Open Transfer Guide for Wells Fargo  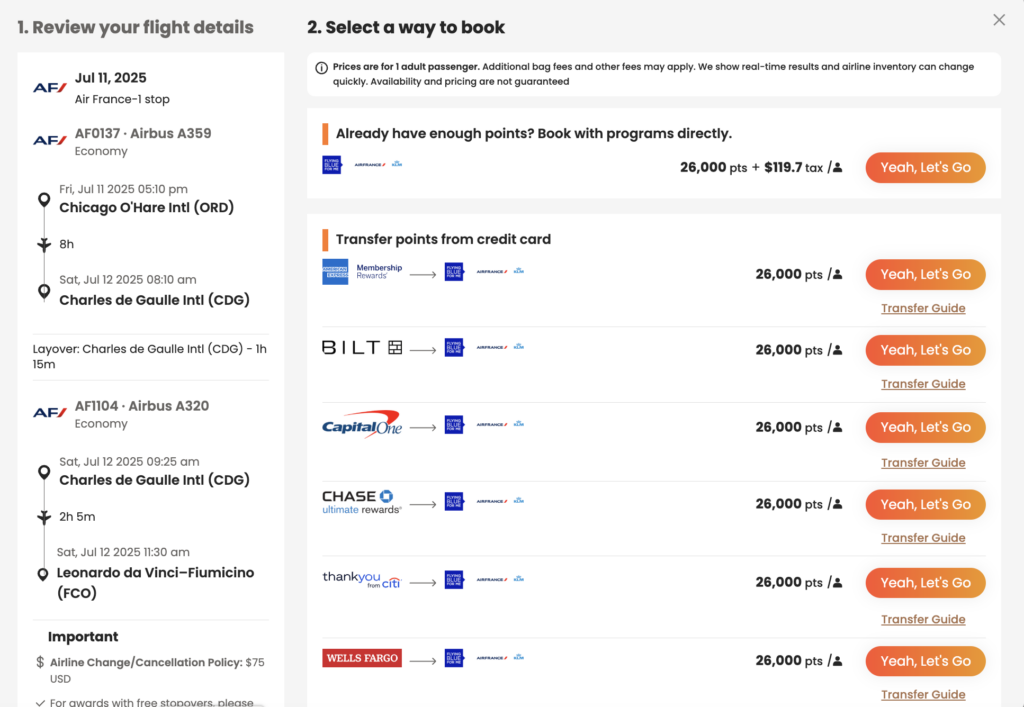[923, 695]
